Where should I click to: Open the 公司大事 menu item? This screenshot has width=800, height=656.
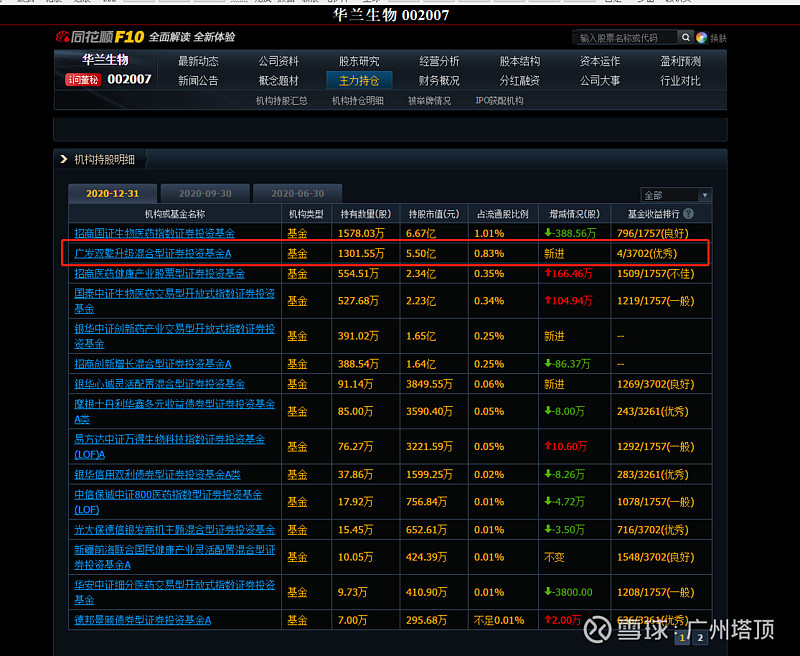[599, 81]
